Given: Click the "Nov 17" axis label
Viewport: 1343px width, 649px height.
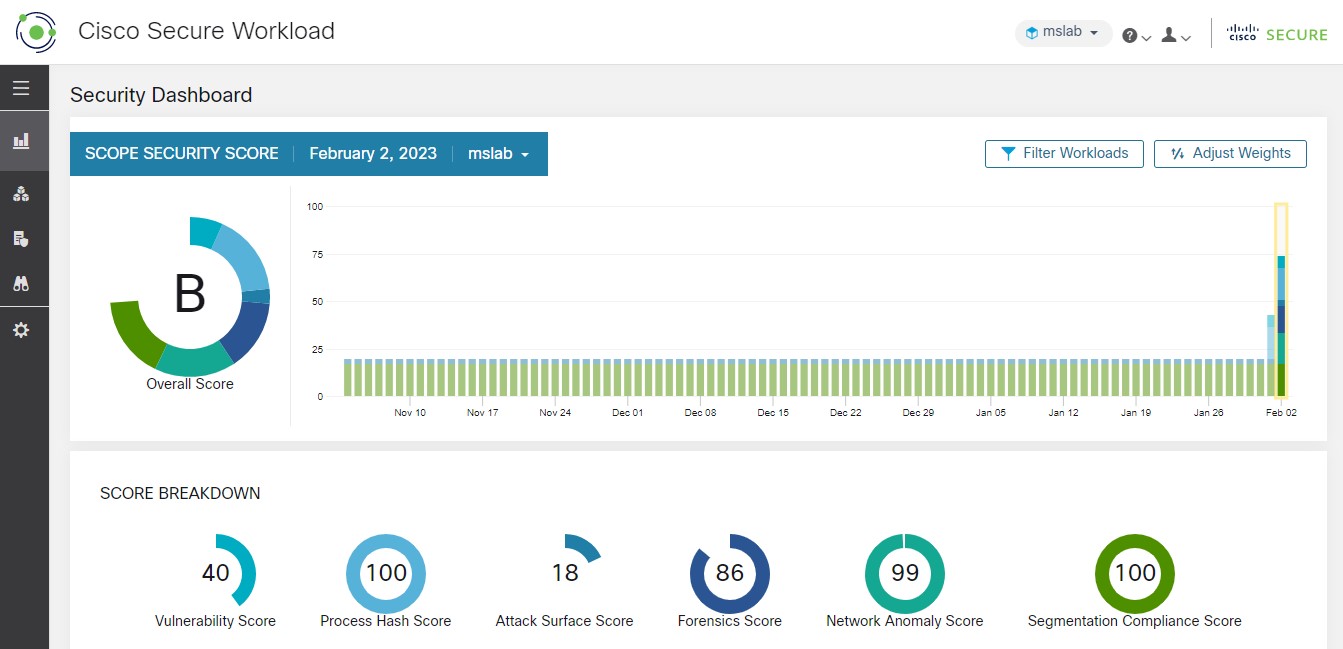Looking at the screenshot, I should (482, 412).
